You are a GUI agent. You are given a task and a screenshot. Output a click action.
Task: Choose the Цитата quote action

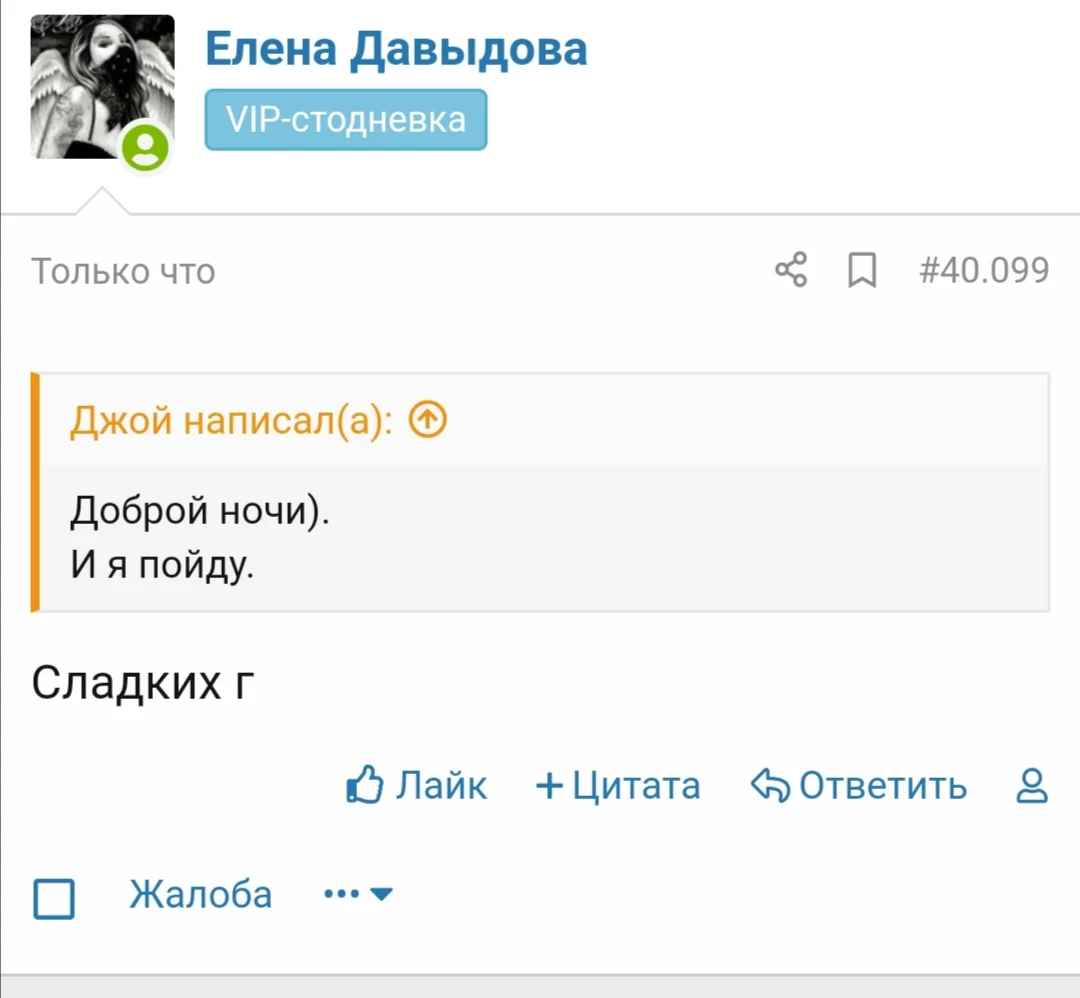click(x=637, y=786)
